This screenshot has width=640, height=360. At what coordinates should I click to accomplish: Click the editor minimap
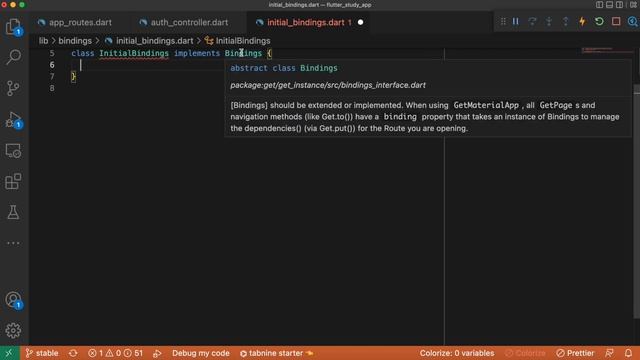point(607,51)
